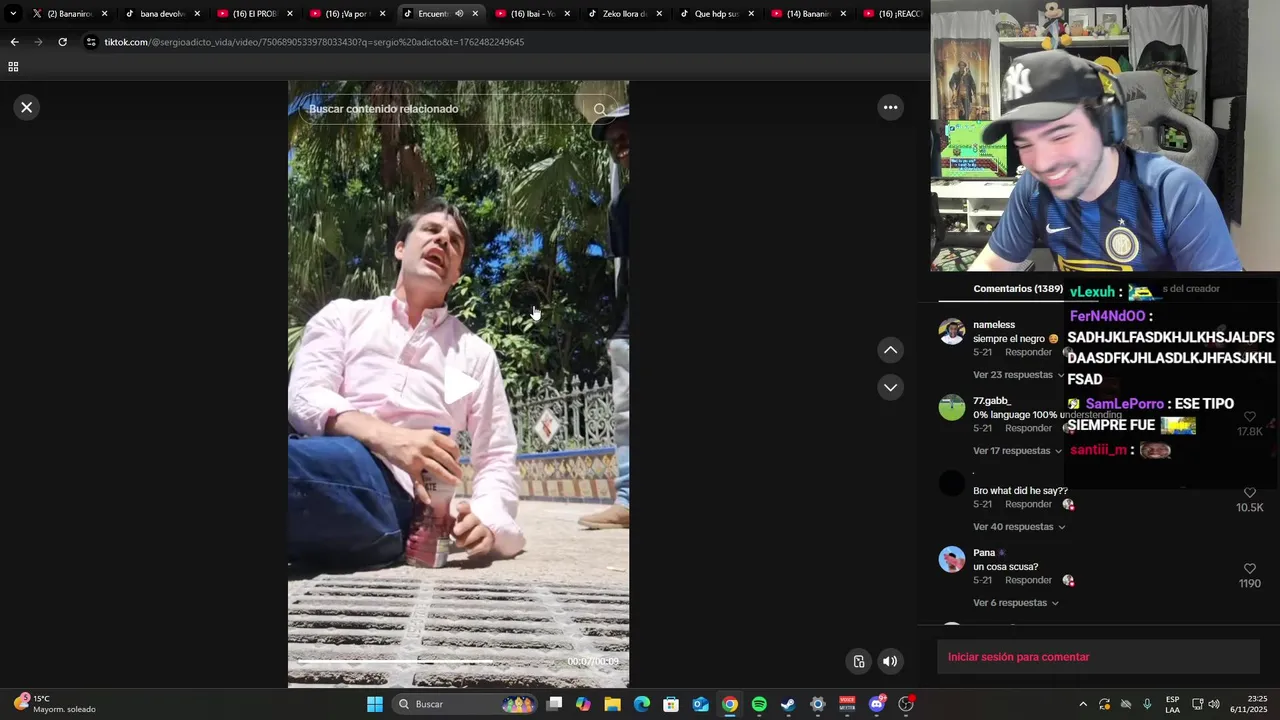Open nameless's profile avatar
The width and height of the screenshot is (1280, 720).
[x=952, y=332]
